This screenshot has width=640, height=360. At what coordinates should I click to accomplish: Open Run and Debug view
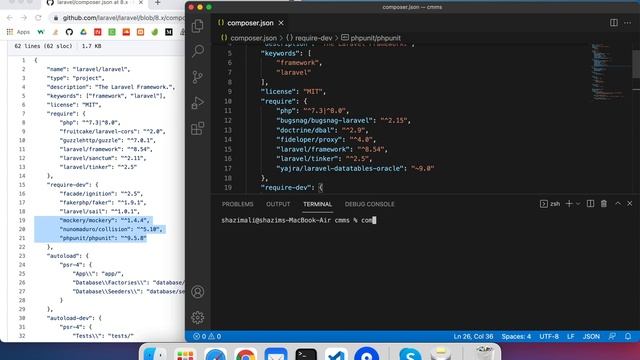pos(198,102)
